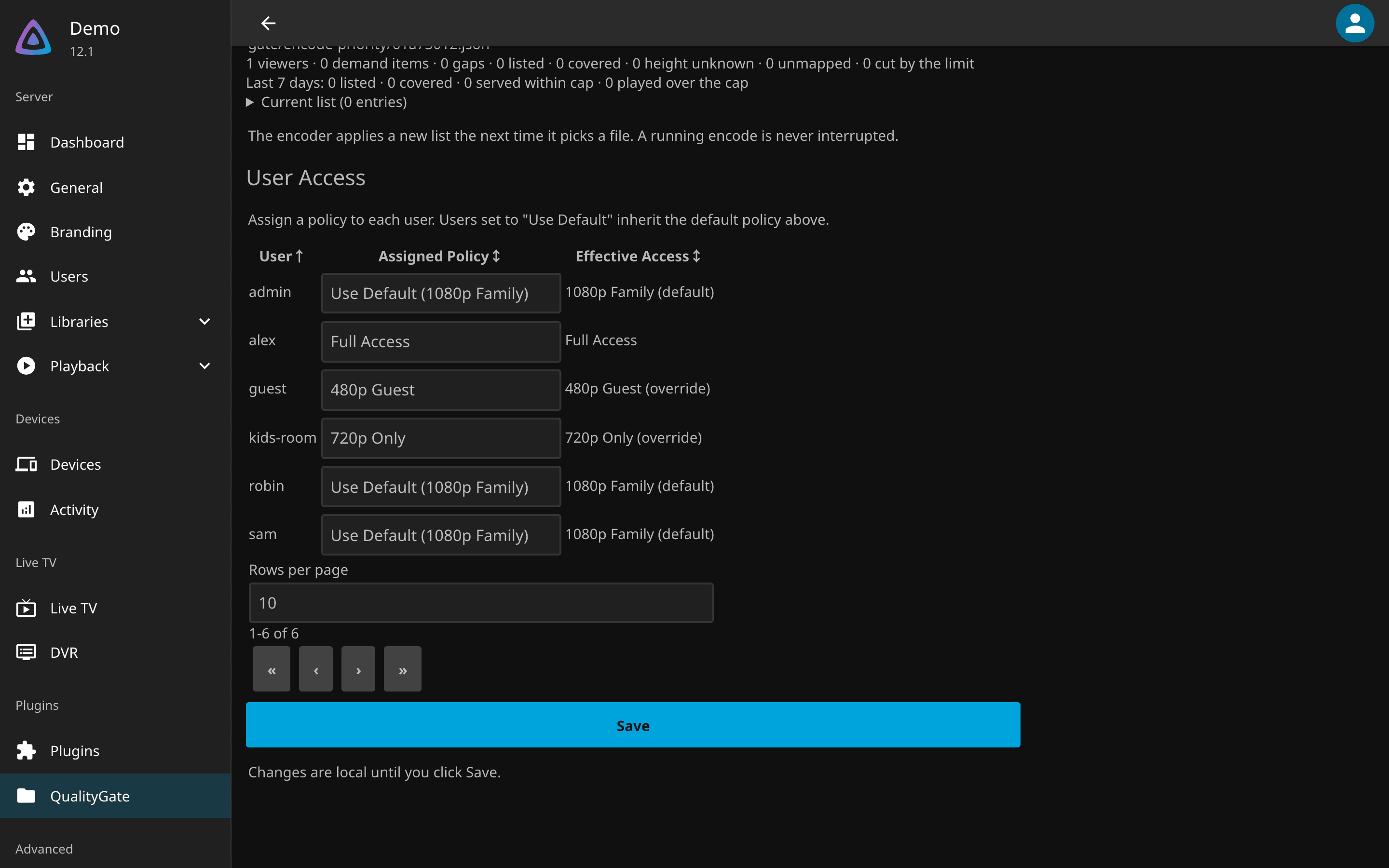Expand the Playback submenu chevron

pyautogui.click(x=204, y=366)
